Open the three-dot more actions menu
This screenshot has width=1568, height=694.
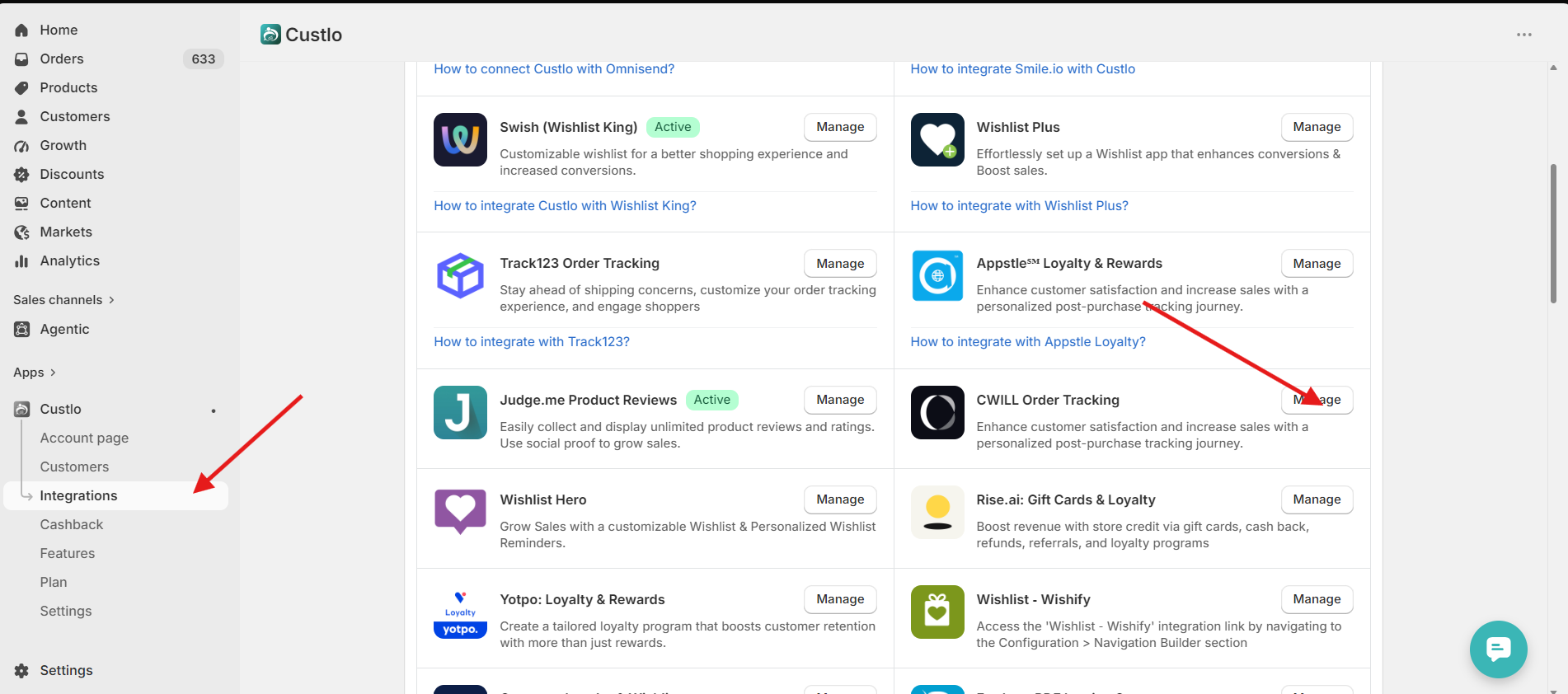coord(1524,35)
